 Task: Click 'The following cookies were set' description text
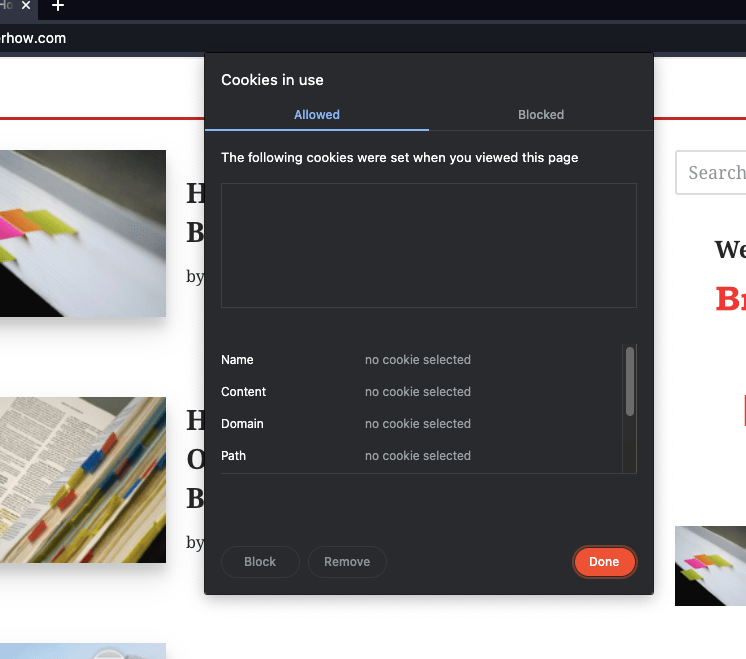point(400,157)
